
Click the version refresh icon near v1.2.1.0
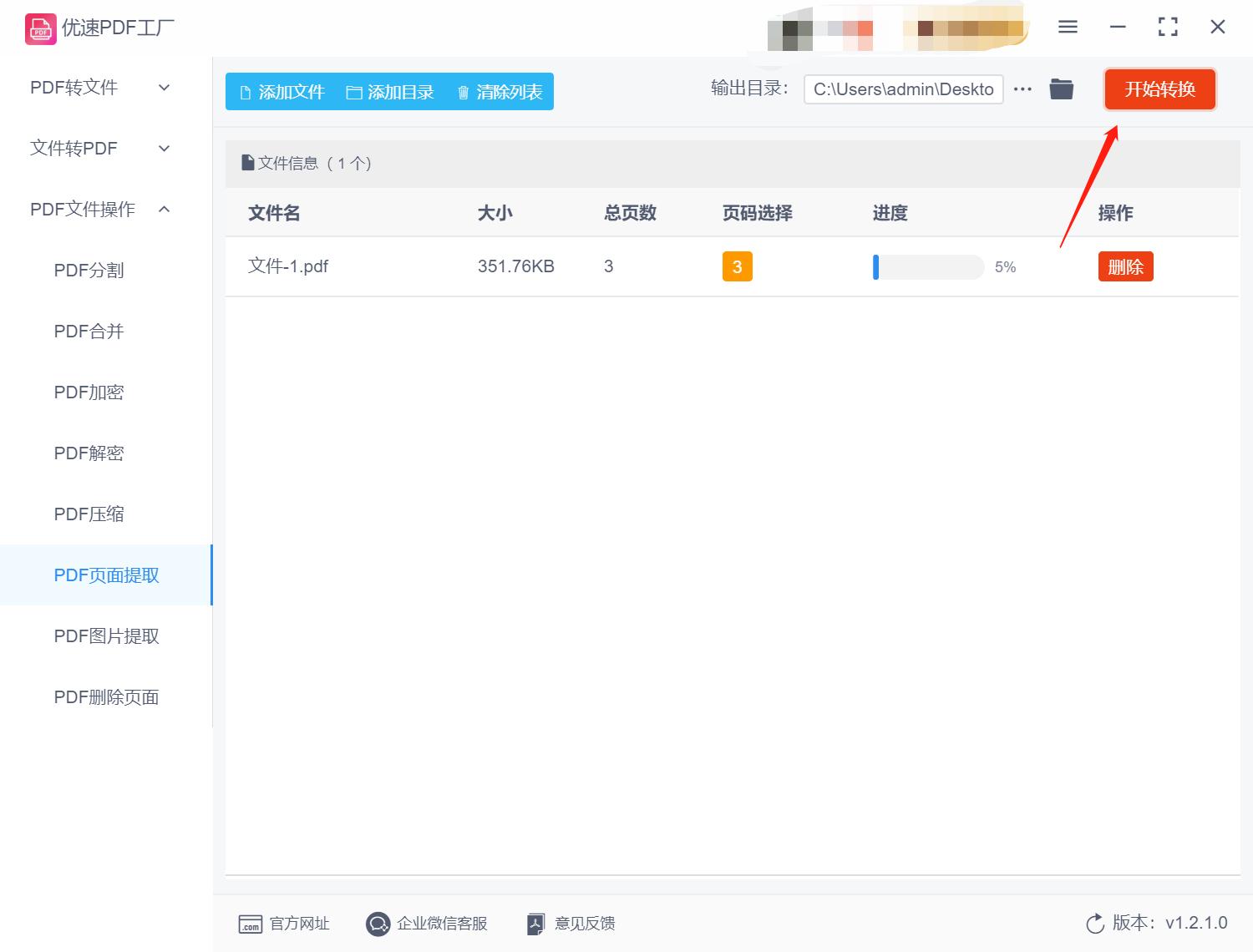point(1095,924)
